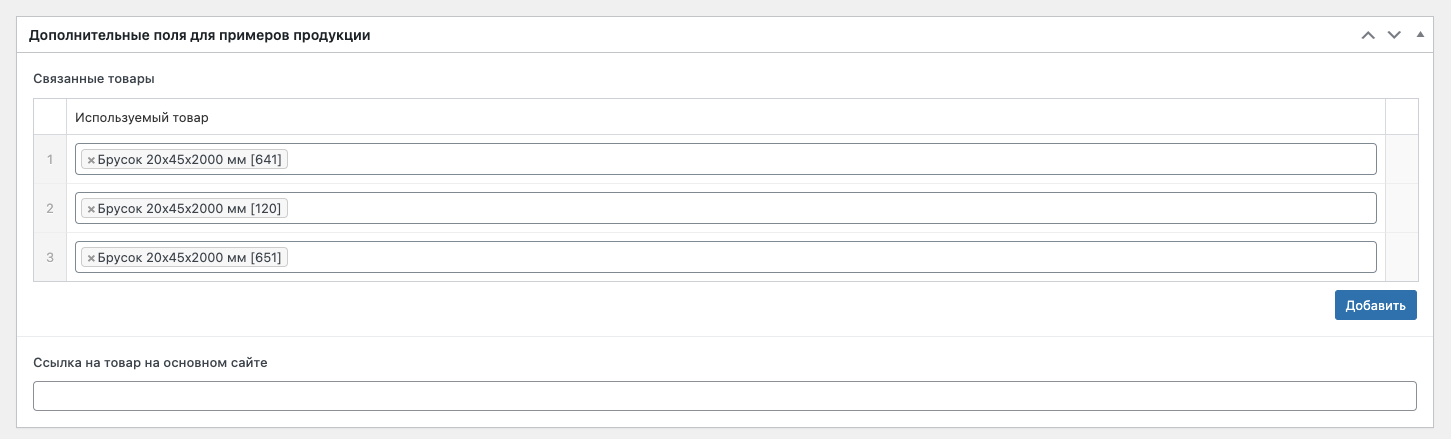1451x439 pixels.
Task: Remove the Брусок [641] tag via x
Action: coord(91,160)
